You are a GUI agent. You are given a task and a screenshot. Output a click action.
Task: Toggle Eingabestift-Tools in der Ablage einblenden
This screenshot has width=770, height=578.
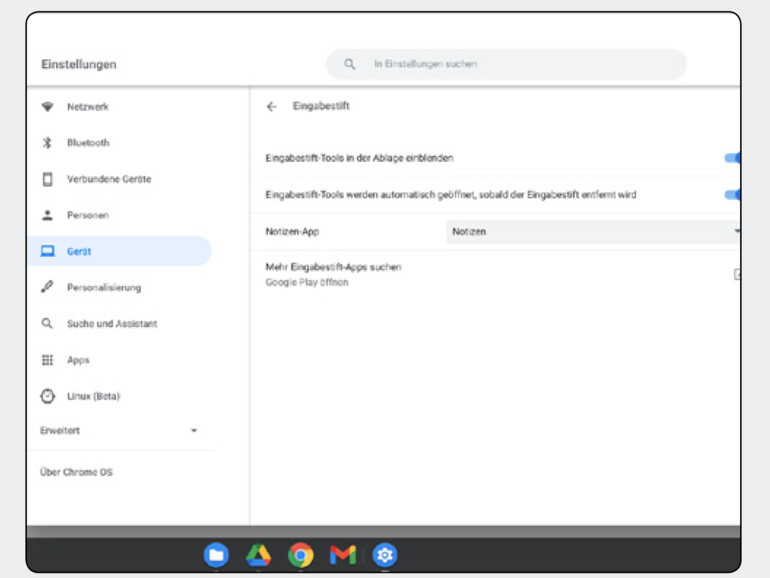click(733, 158)
